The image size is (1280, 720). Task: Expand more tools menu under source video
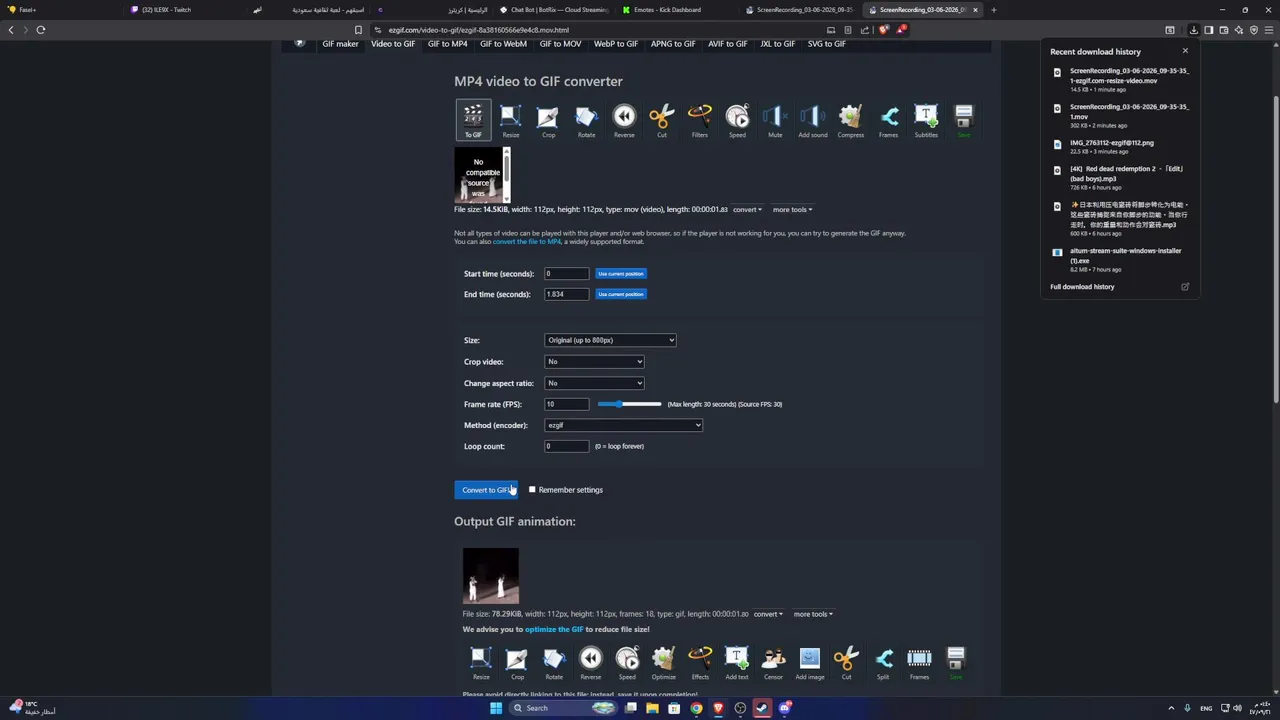[x=792, y=210]
